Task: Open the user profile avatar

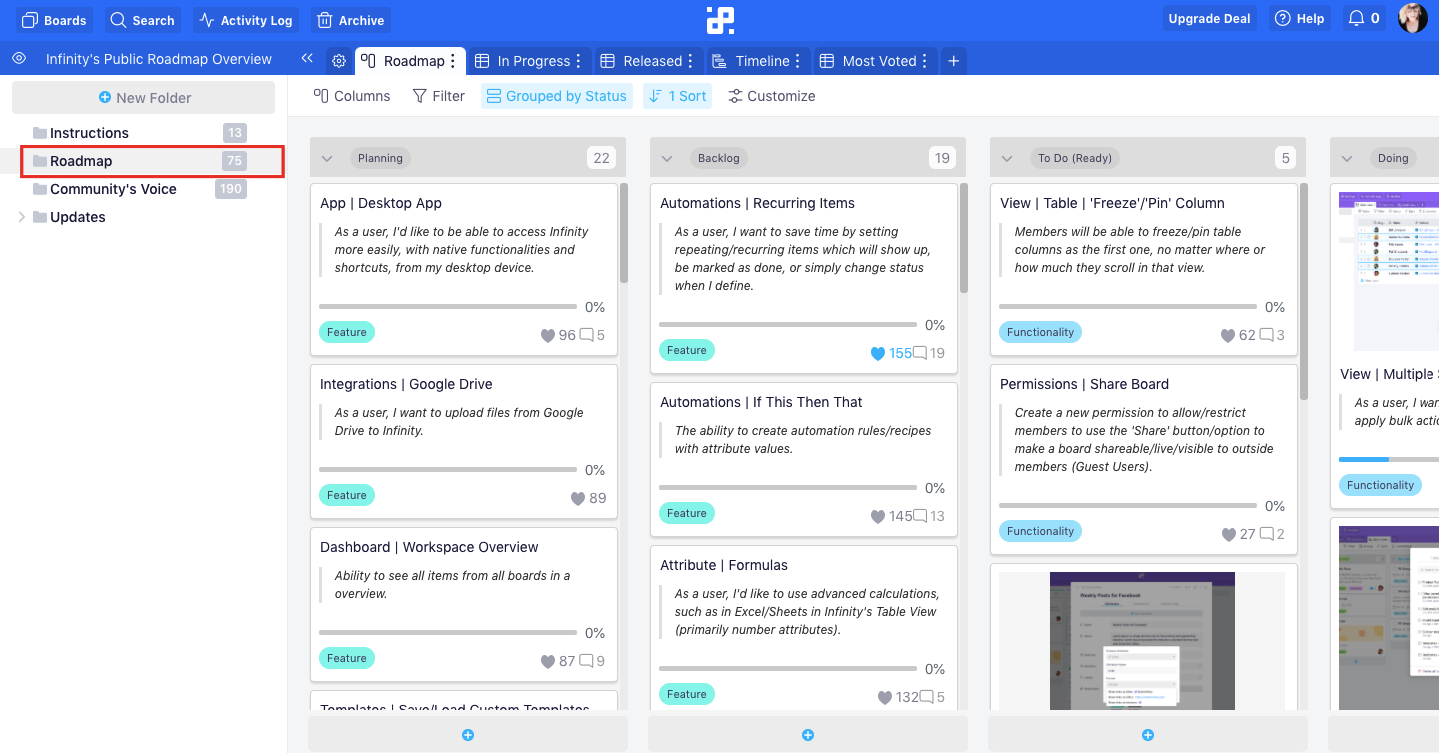Action: [1412, 19]
